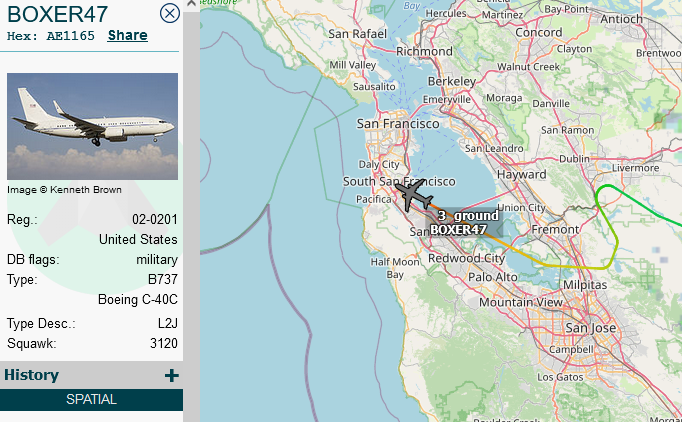Click the BOXER47 airplane icon on map
682x422 pixels.
coord(413,195)
